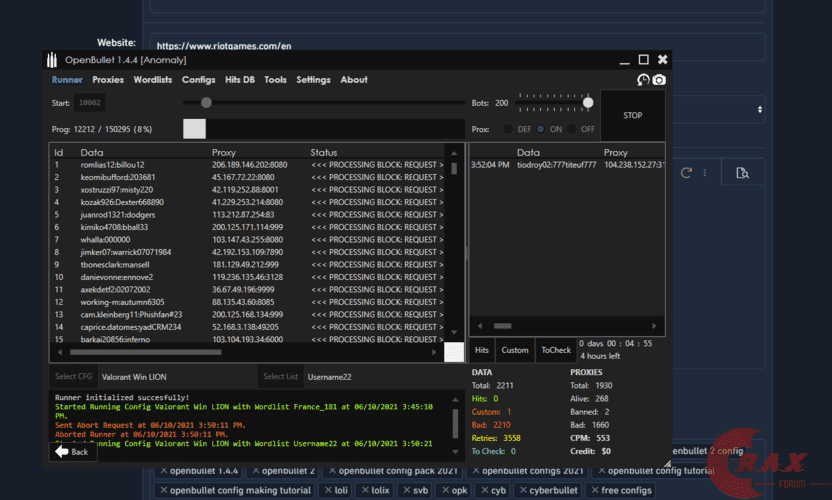Click the Back arrow icon
This screenshot has height=500, width=832.
pyautogui.click(x=61, y=452)
